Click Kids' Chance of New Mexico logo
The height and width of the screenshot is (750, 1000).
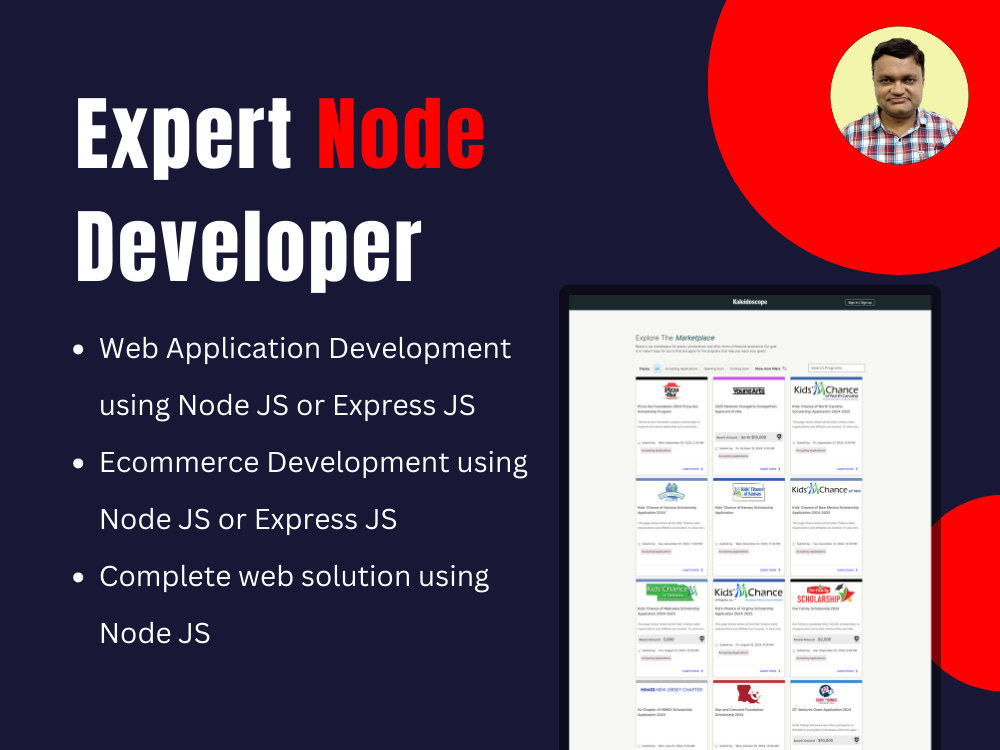(826, 489)
